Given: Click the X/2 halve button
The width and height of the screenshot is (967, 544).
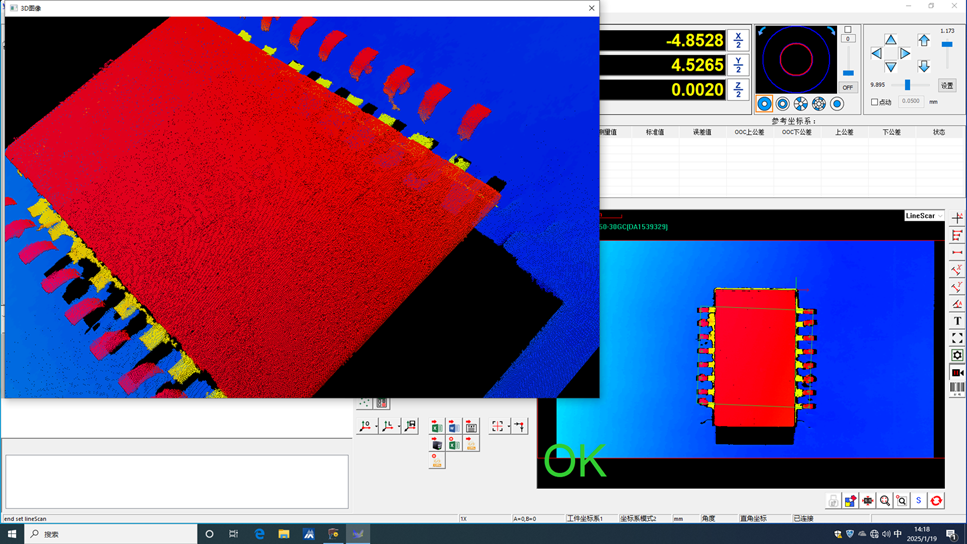Looking at the screenshot, I should (738, 41).
